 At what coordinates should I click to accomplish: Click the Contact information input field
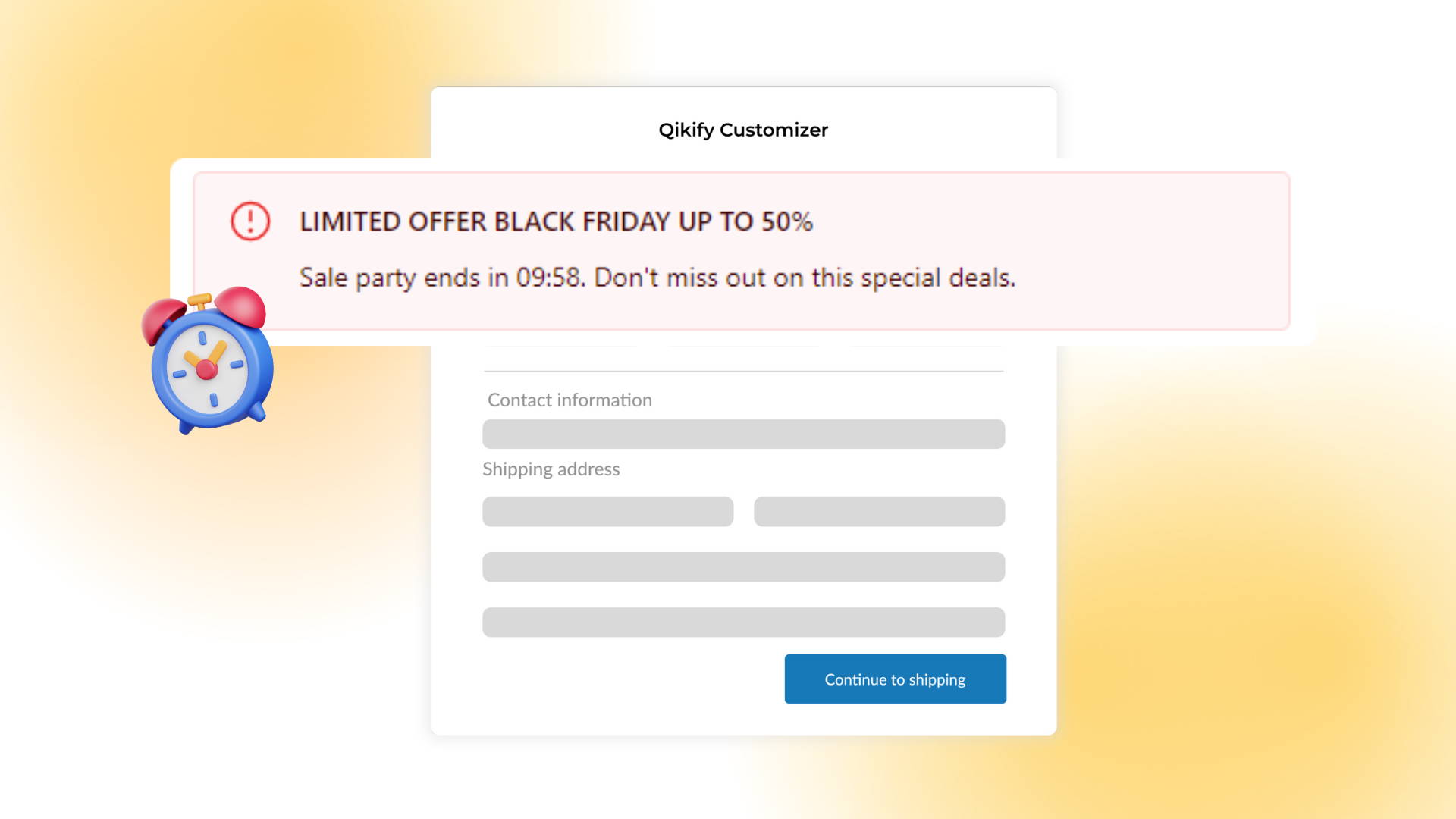point(743,434)
